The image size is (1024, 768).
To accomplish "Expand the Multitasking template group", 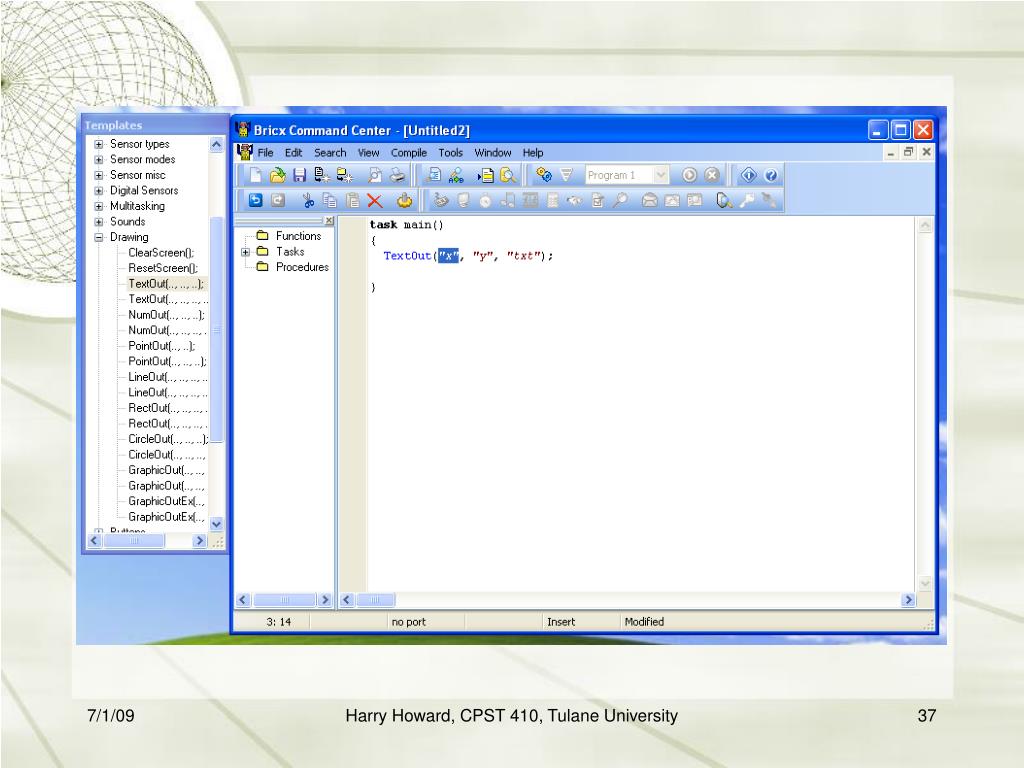I will click(99, 206).
